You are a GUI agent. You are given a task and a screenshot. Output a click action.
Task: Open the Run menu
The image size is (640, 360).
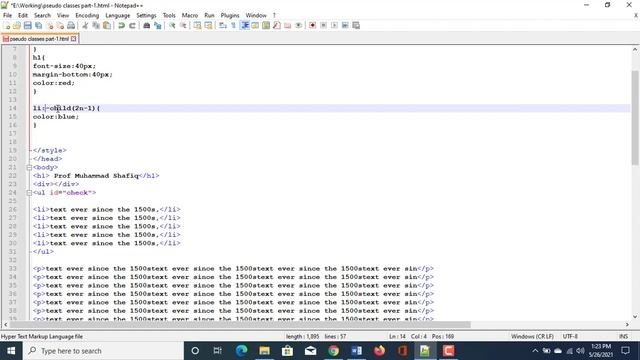(209, 15)
